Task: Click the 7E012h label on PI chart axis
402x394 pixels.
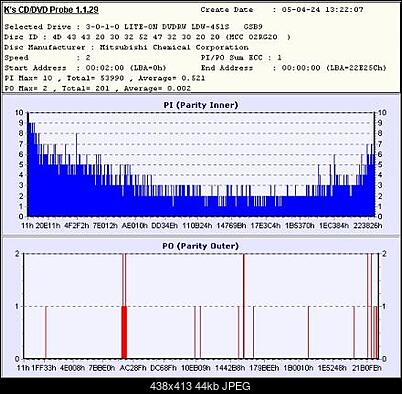Action: tap(105, 226)
